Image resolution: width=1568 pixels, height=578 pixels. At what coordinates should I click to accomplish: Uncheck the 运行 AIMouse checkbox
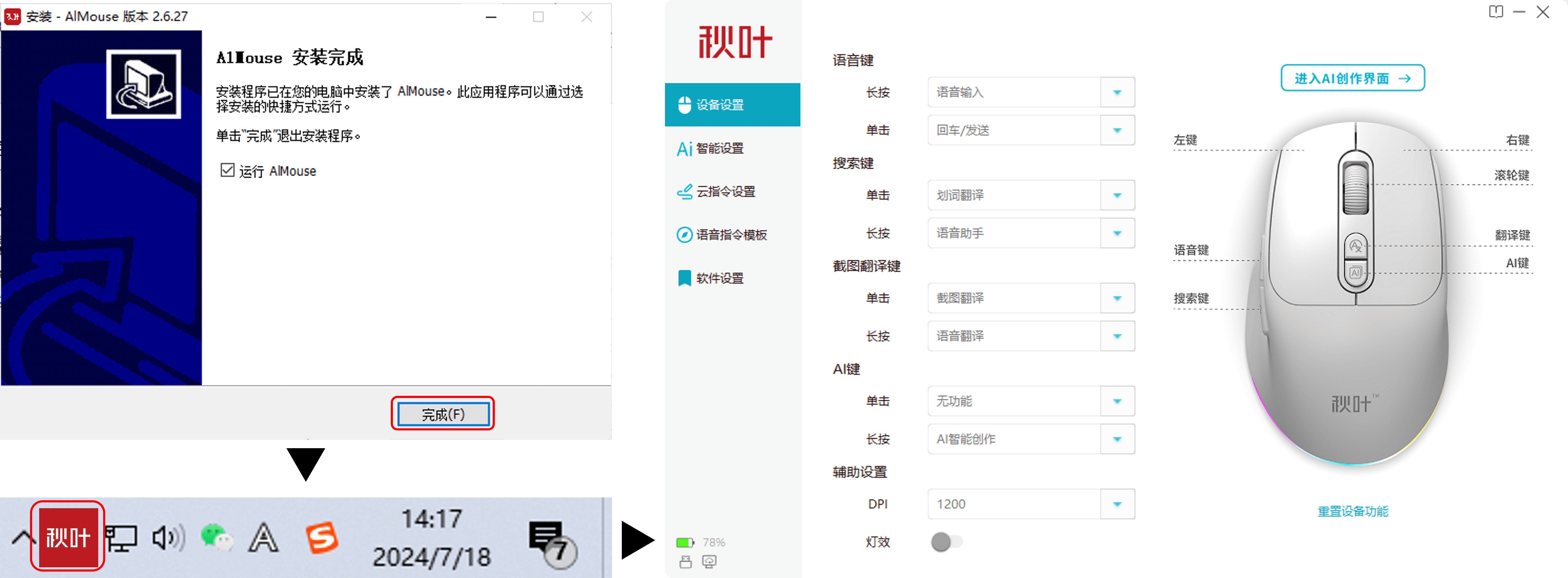[227, 170]
